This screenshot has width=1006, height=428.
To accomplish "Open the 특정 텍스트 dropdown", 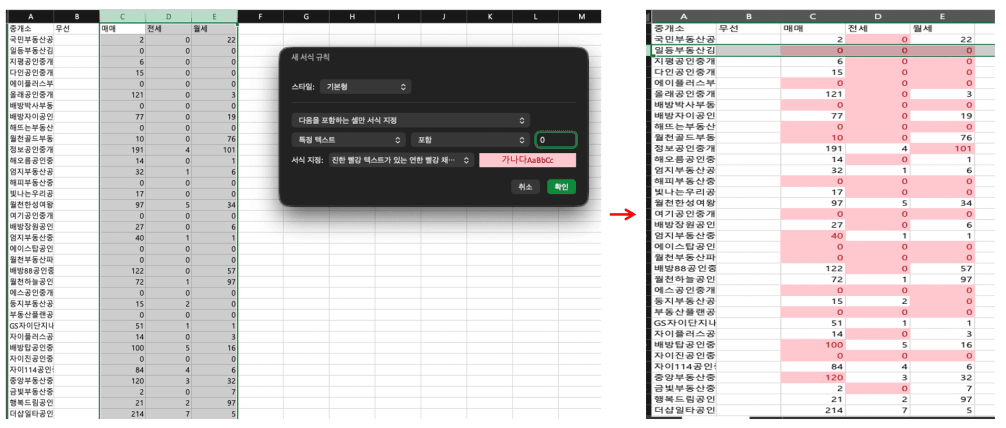I will click(348, 139).
